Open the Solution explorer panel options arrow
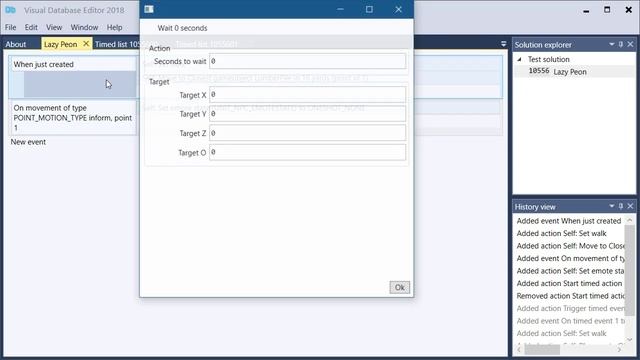The width and height of the screenshot is (640, 360). tap(611, 44)
